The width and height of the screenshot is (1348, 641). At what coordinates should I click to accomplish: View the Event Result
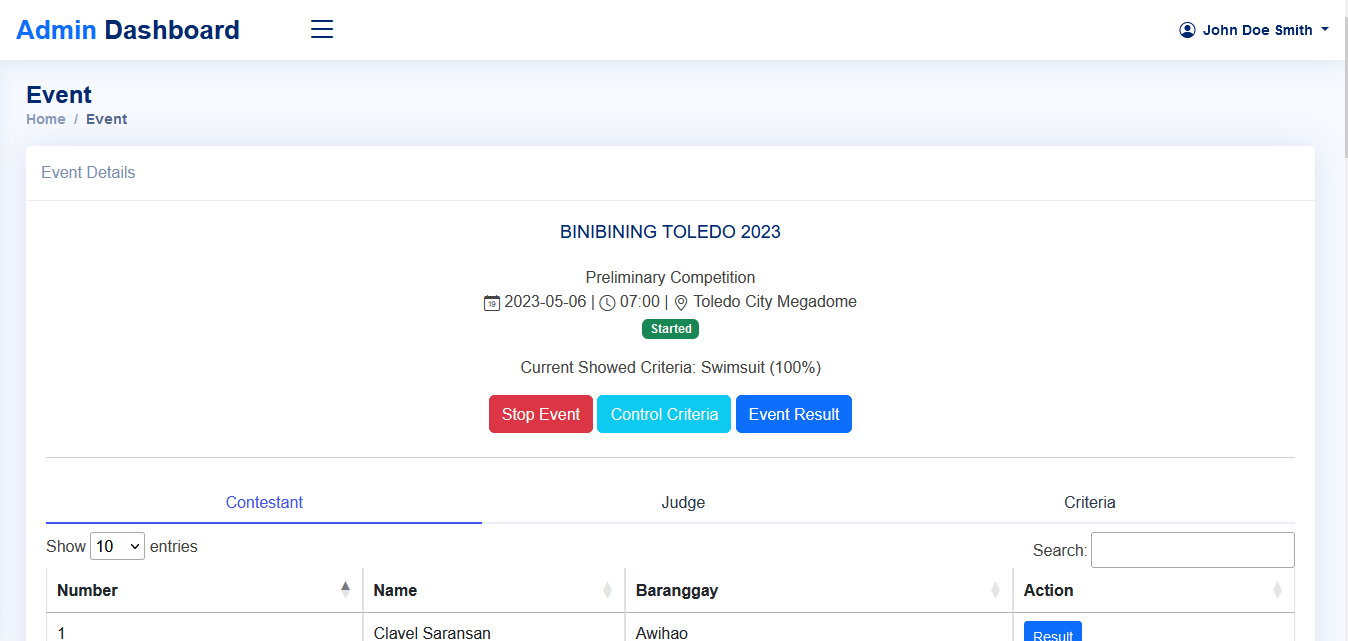pos(793,414)
